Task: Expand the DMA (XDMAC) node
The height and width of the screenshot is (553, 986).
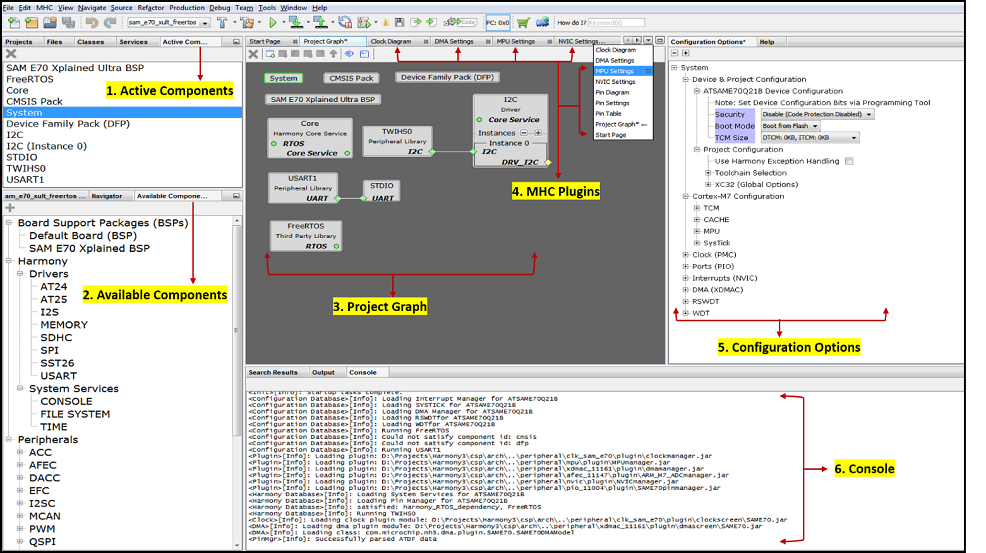Action: pyautogui.click(x=685, y=290)
